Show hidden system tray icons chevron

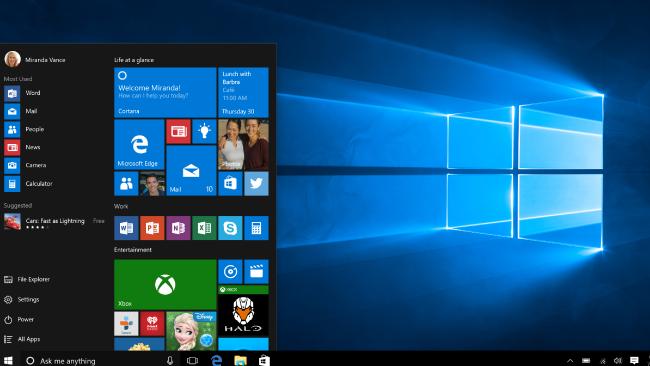click(570, 361)
